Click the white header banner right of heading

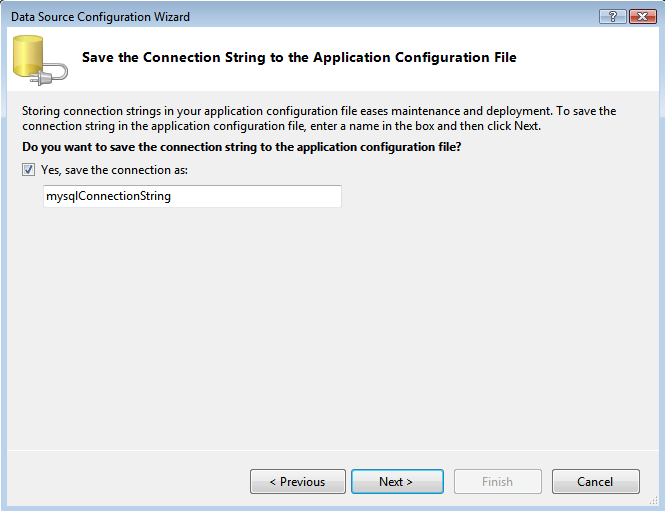(x=590, y=58)
